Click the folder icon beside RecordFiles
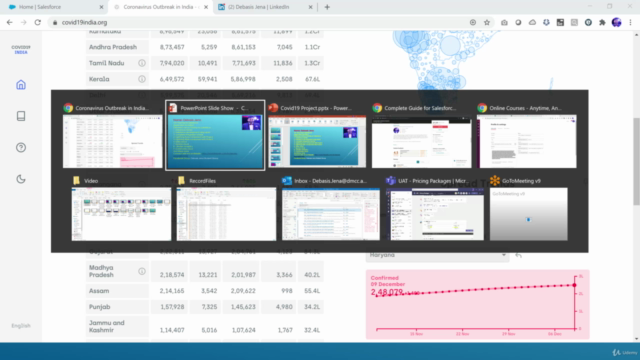640x360 pixels. pyautogui.click(x=181, y=180)
